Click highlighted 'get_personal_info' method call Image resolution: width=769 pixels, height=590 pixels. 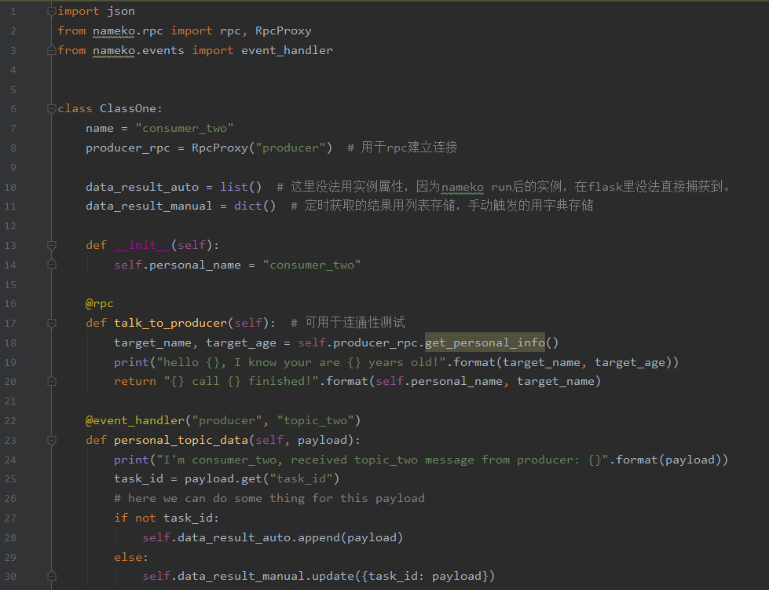tap(485, 342)
